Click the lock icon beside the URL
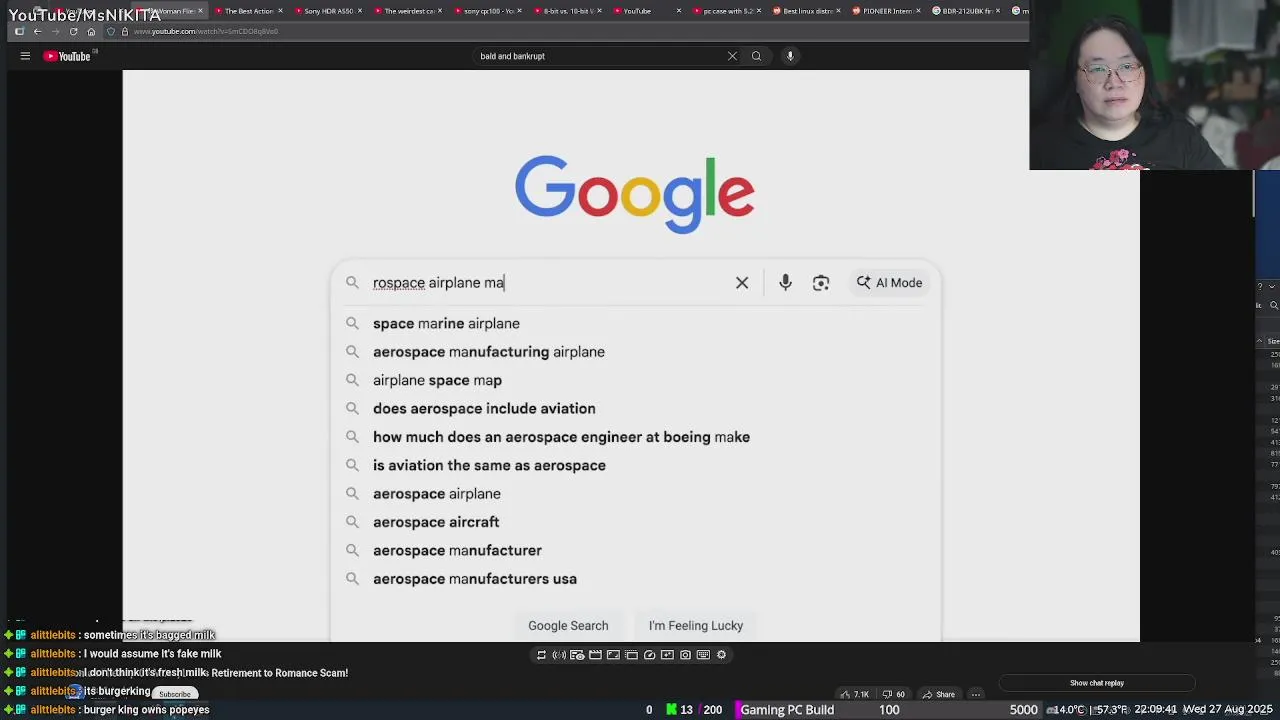This screenshot has height=720, width=1280. tap(124, 31)
